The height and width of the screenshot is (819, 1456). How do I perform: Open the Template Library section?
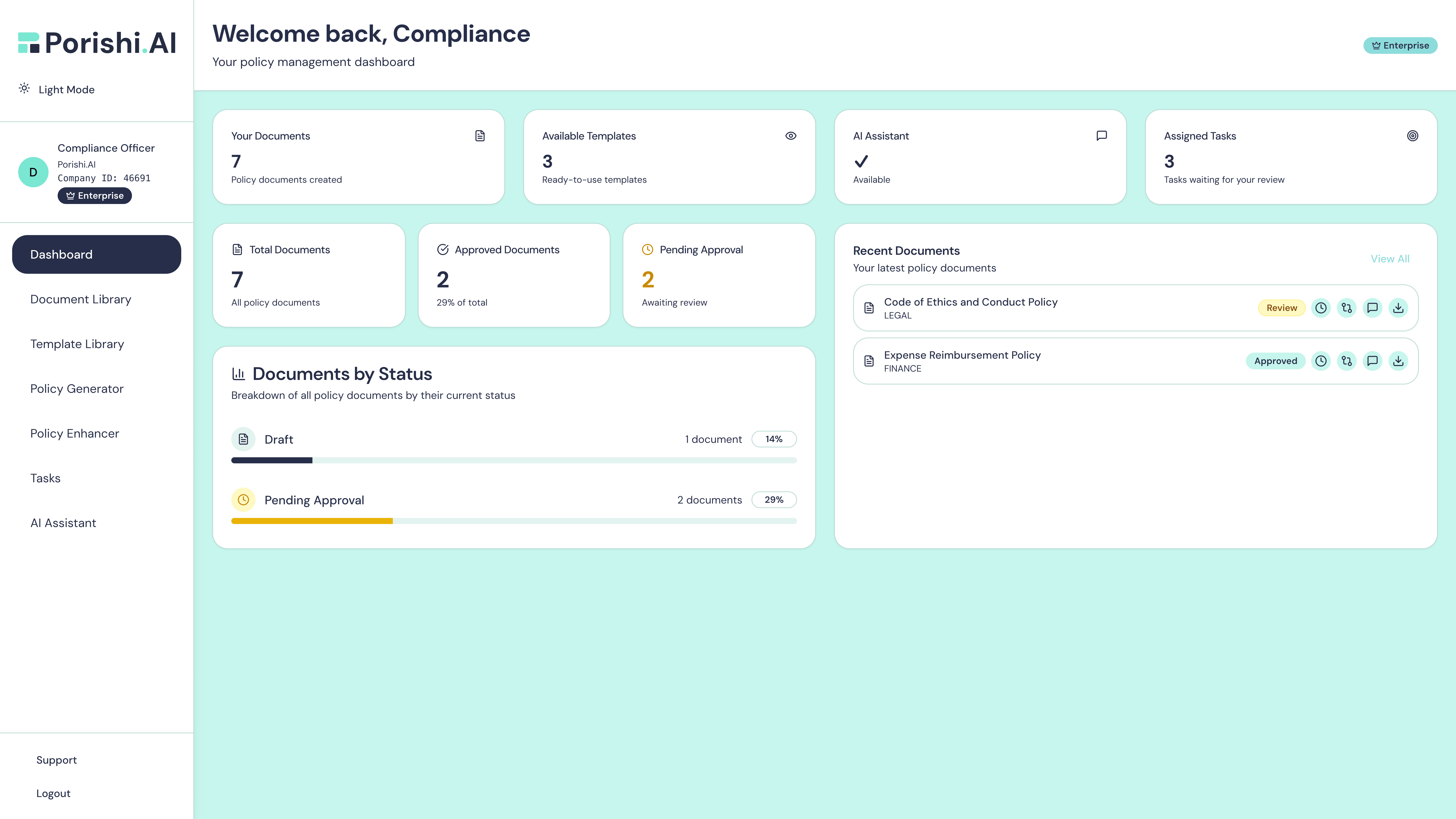tap(77, 344)
